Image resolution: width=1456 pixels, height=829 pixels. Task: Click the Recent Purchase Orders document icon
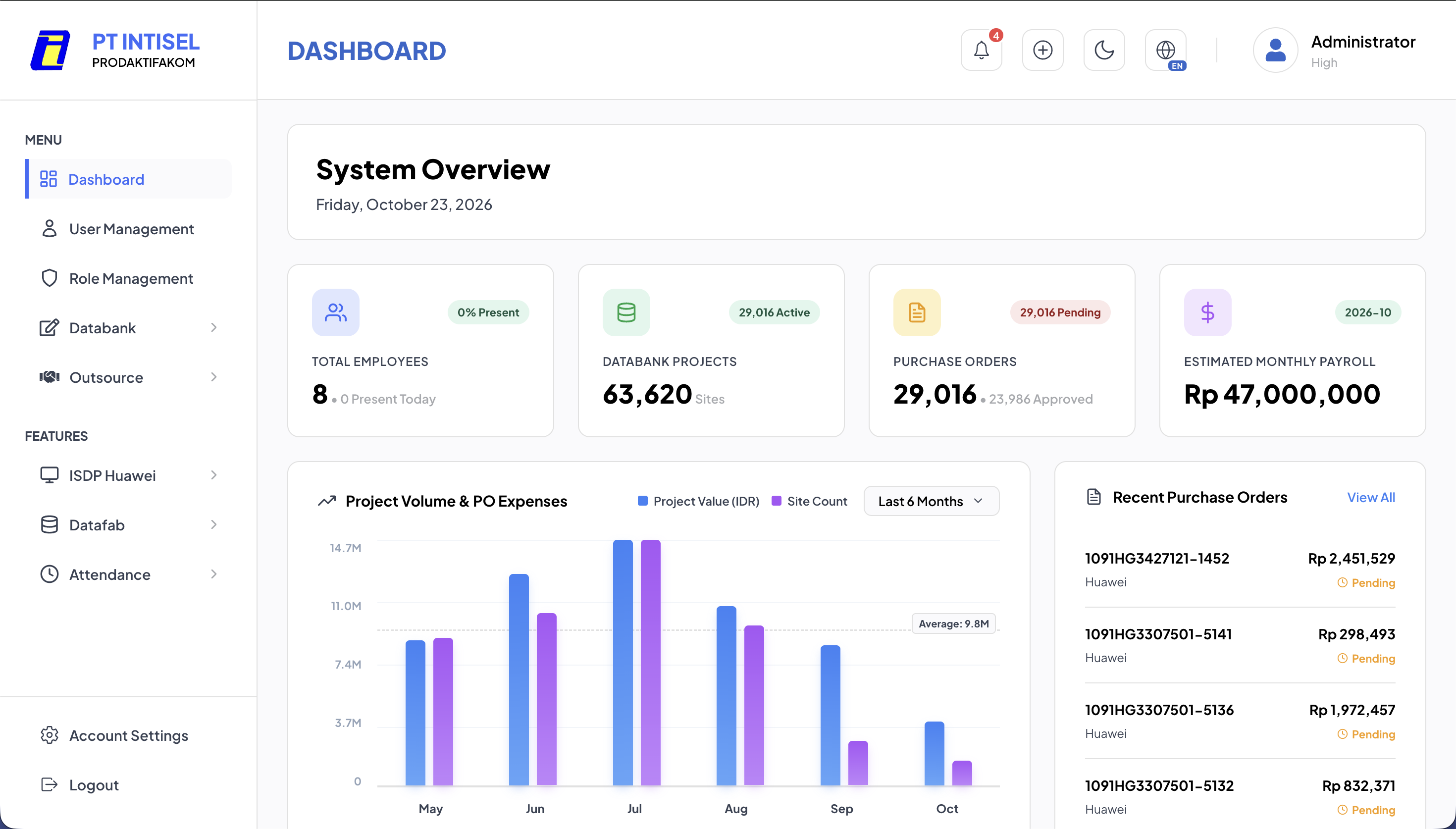click(x=1093, y=497)
